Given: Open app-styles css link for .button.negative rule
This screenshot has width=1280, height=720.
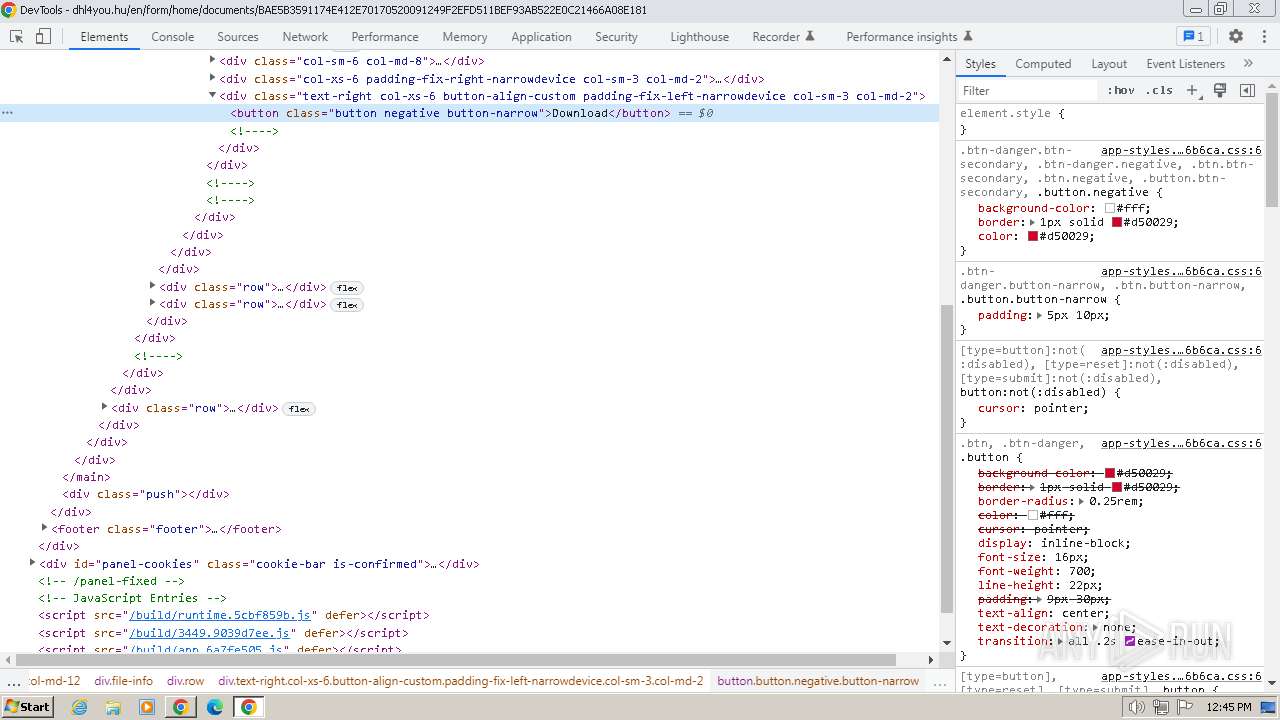Looking at the screenshot, I should click(x=1181, y=150).
